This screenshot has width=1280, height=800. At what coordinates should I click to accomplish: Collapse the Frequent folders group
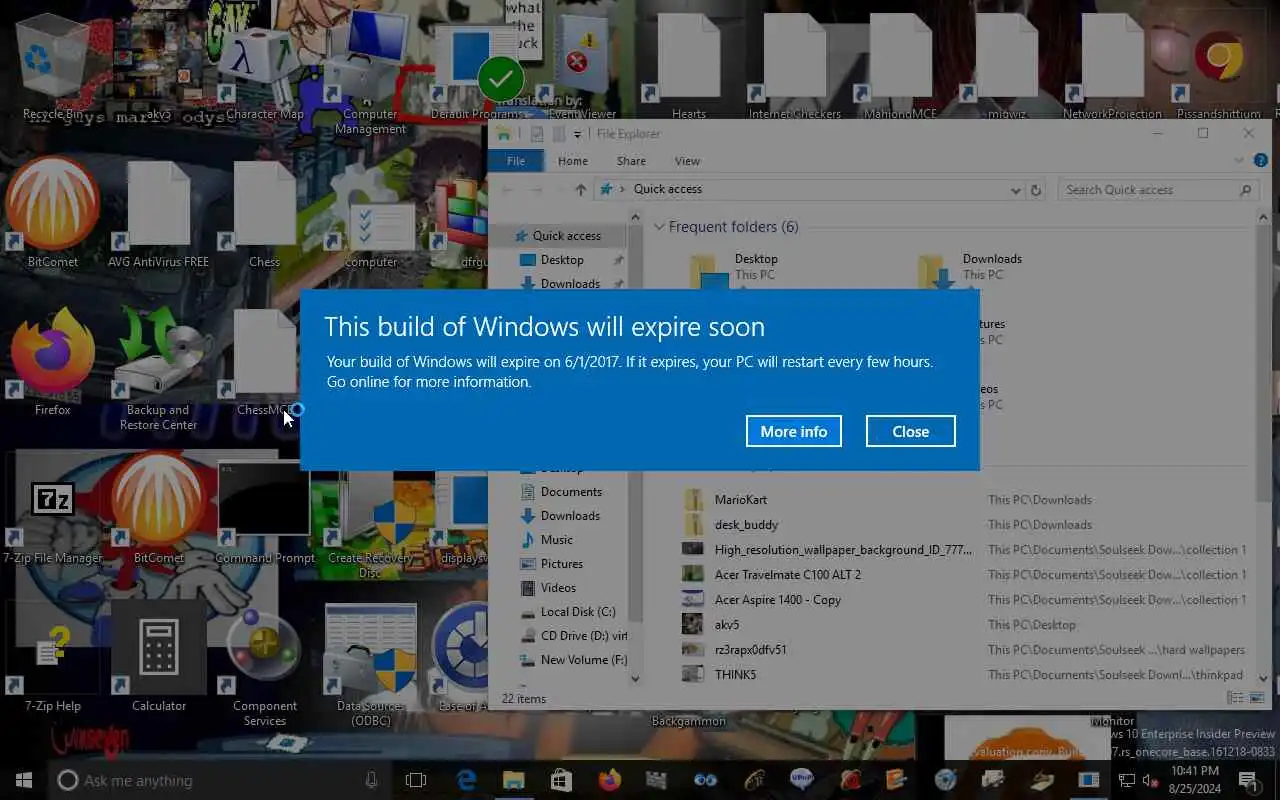coord(659,227)
